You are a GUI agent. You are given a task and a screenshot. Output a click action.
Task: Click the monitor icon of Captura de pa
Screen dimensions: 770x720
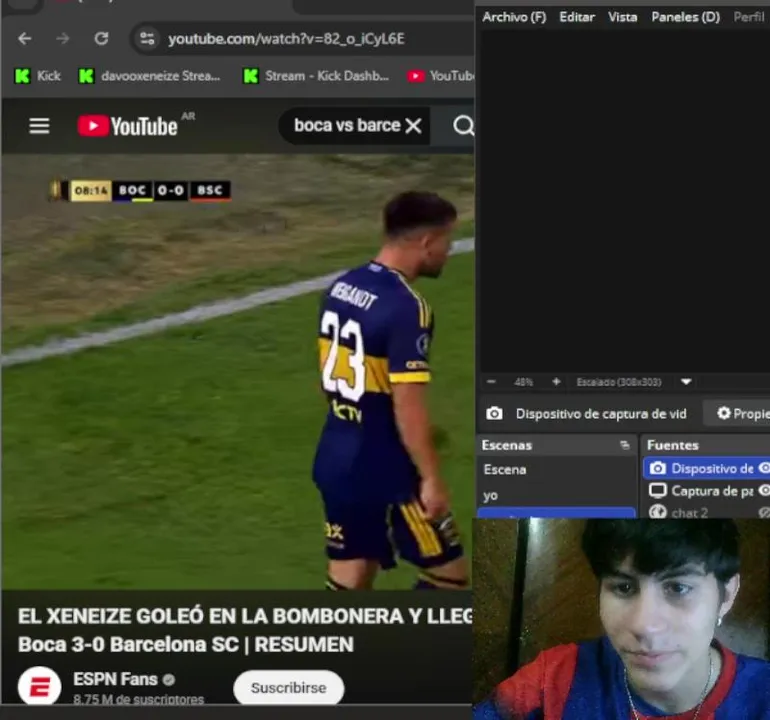pos(658,490)
